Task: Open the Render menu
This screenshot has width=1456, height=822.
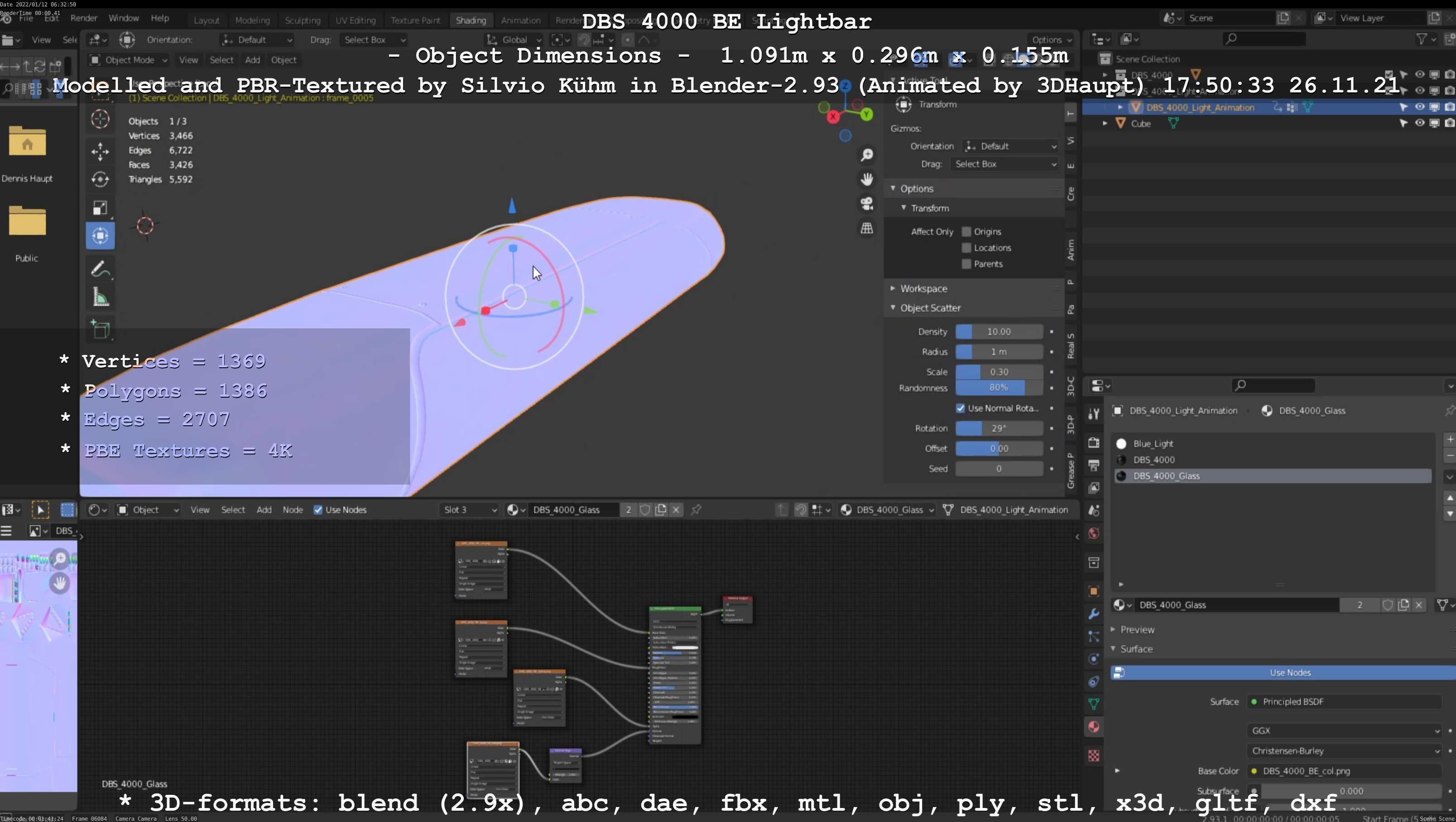Action: (84, 18)
